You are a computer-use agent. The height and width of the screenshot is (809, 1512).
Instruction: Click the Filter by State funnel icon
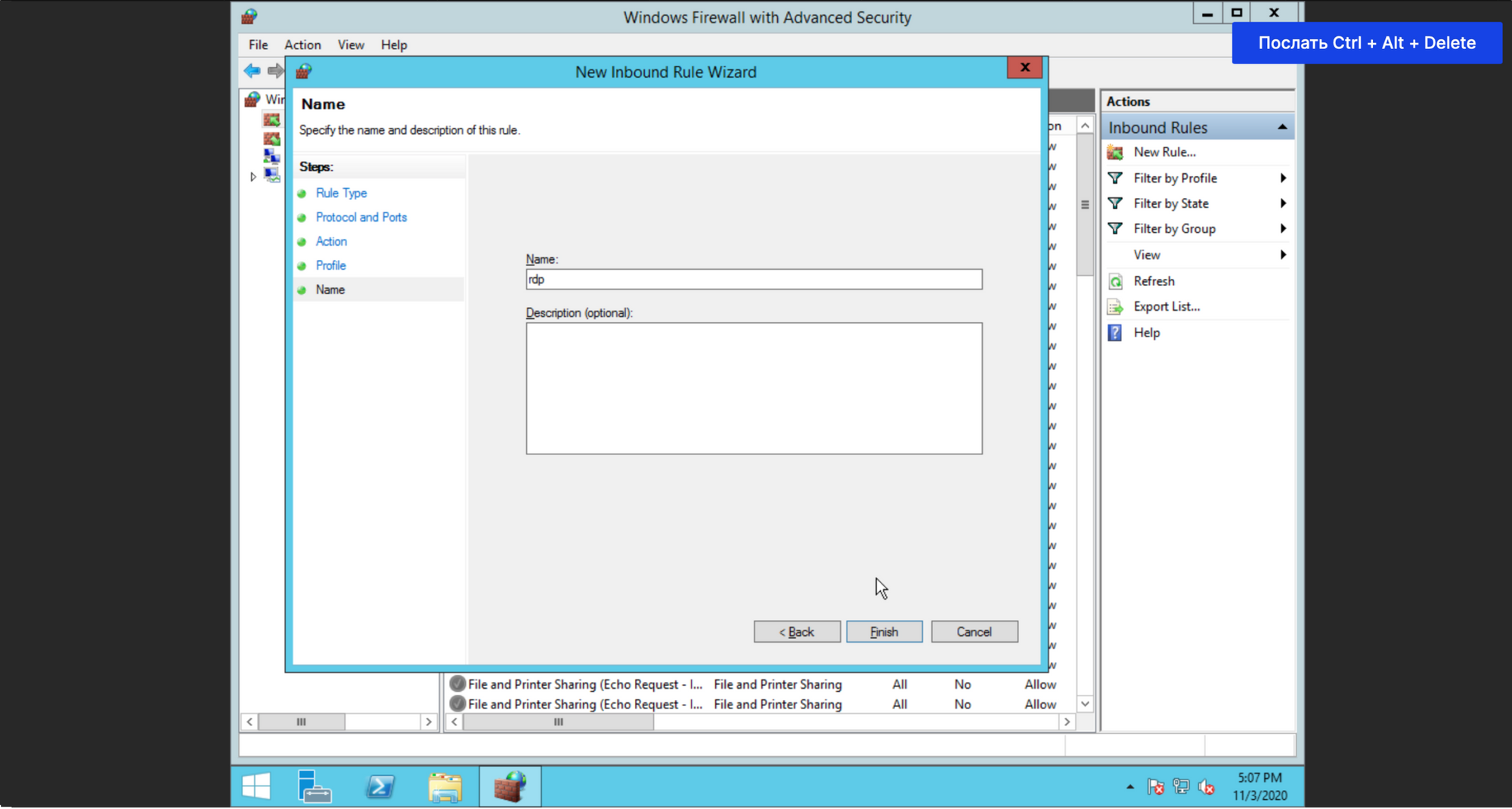1115,203
